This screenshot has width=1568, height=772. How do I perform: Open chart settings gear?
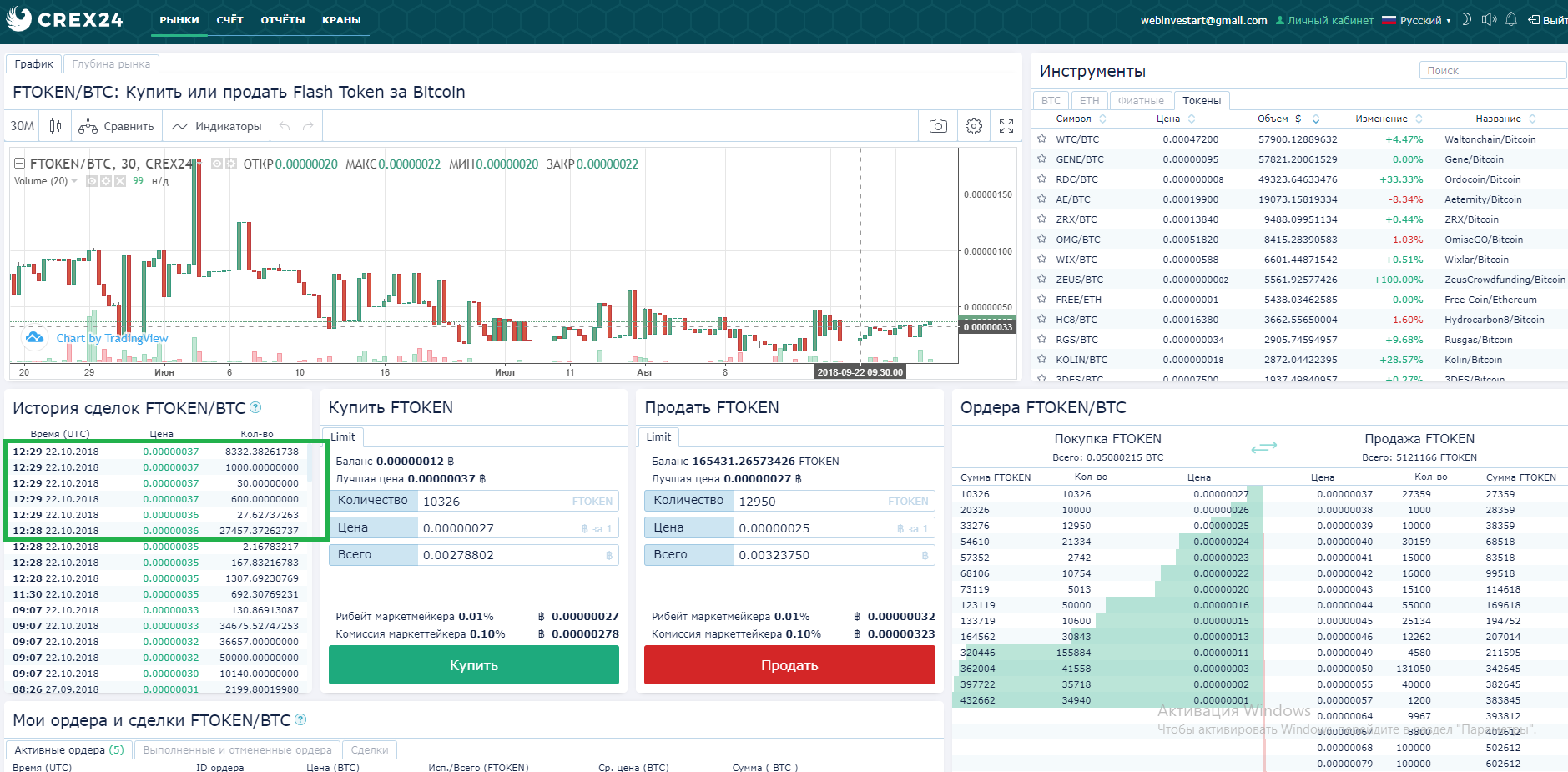973,126
